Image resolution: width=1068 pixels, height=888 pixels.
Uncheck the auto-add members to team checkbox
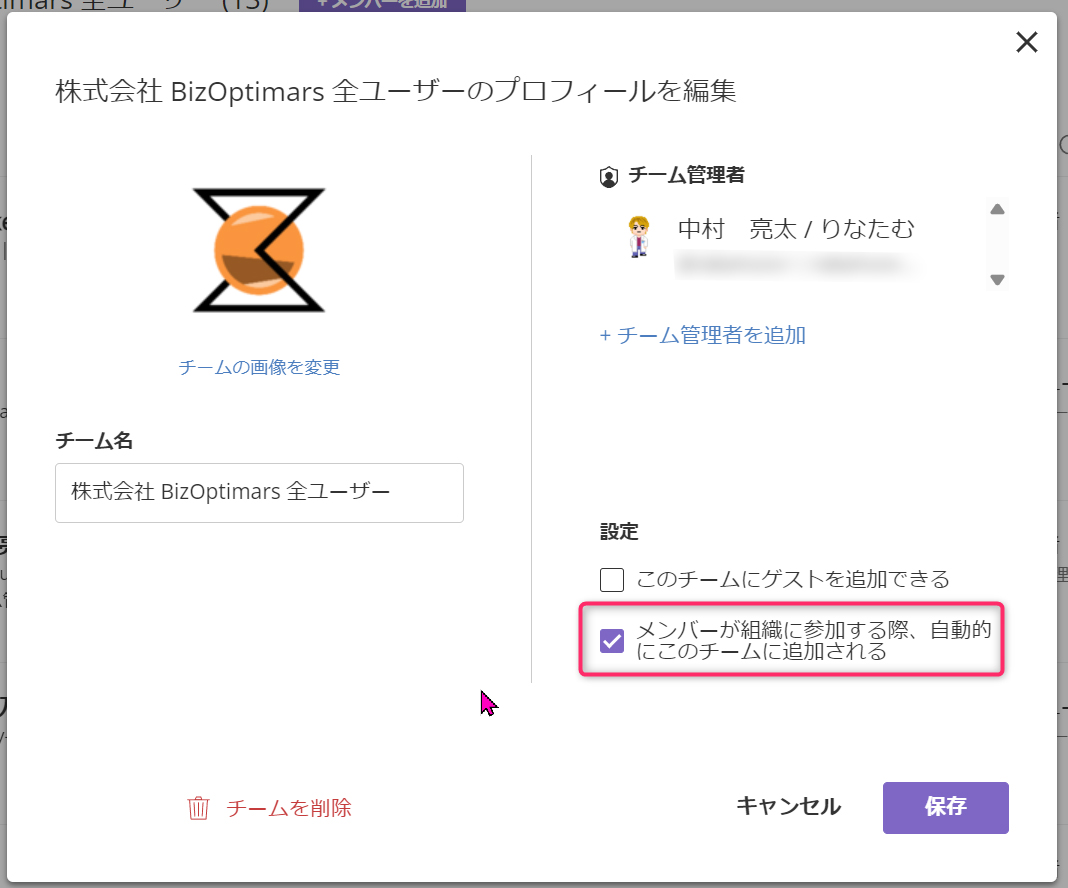[x=612, y=641]
